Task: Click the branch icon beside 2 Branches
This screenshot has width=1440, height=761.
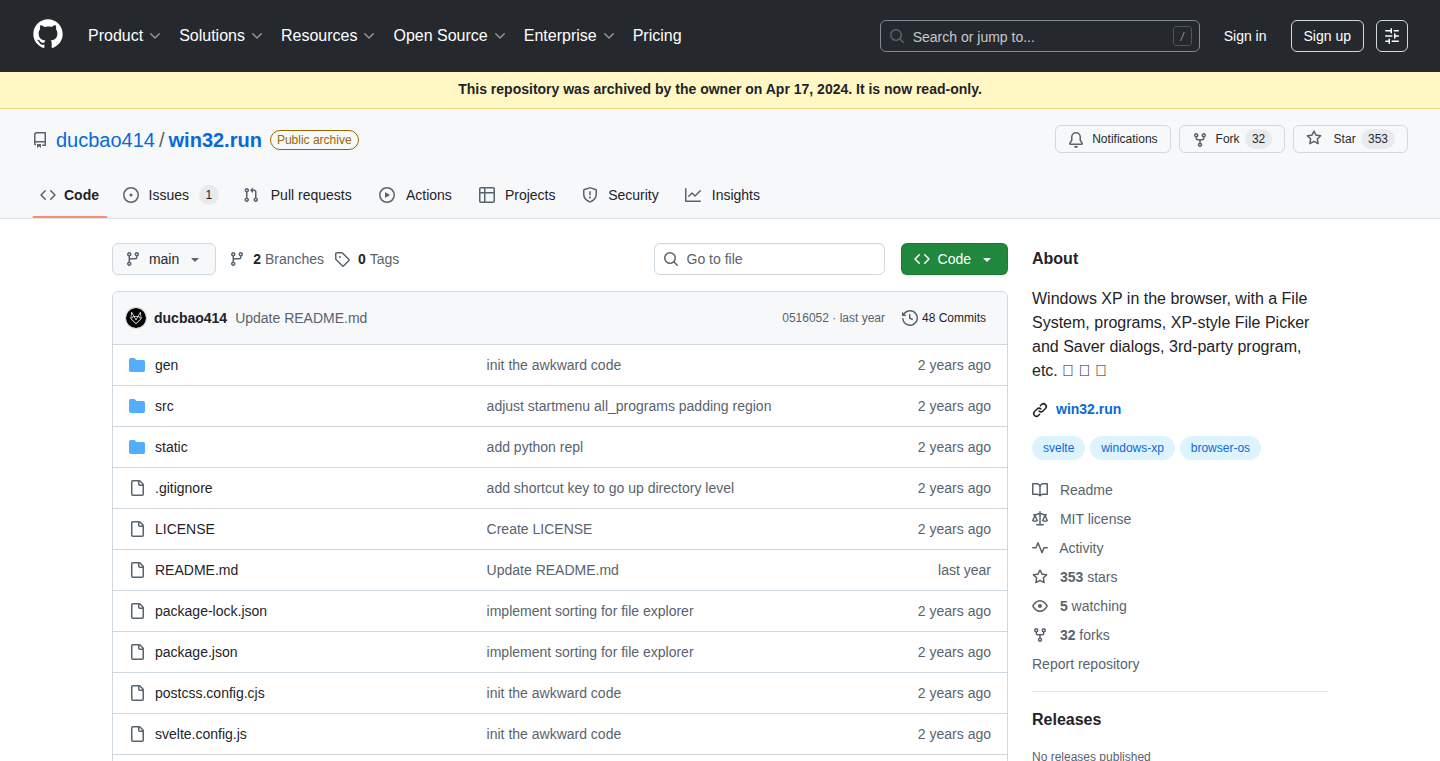Action: pyautogui.click(x=237, y=259)
